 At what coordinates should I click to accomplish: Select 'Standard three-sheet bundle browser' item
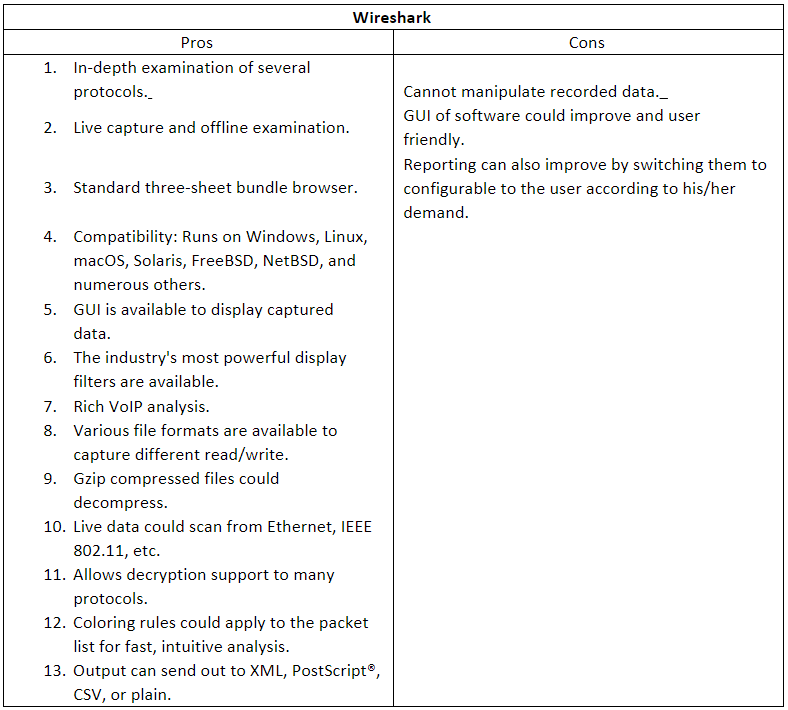(215, 188)
